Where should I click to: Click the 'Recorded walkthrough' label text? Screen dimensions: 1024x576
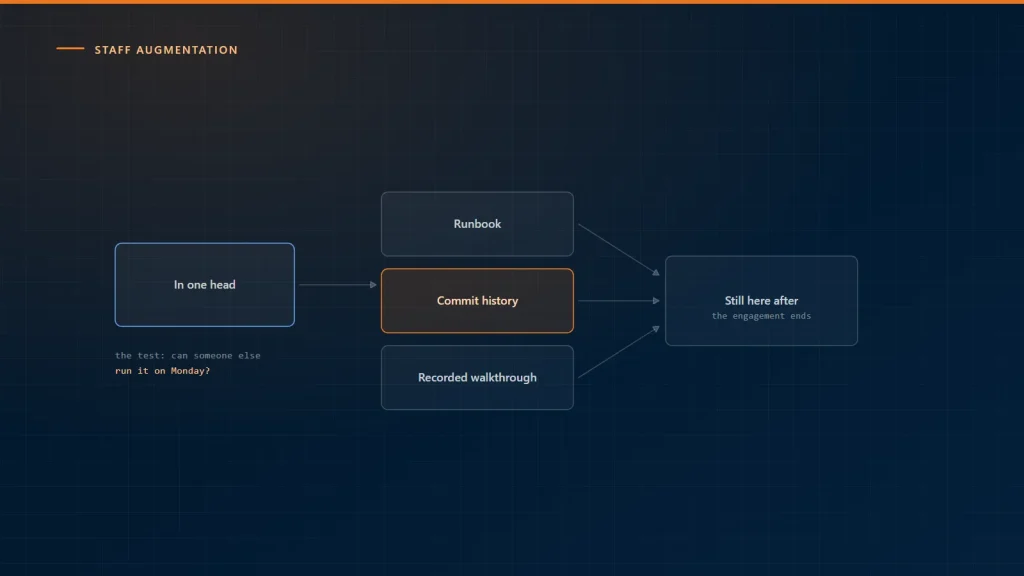pyautogui.click(x=477, y=377)
